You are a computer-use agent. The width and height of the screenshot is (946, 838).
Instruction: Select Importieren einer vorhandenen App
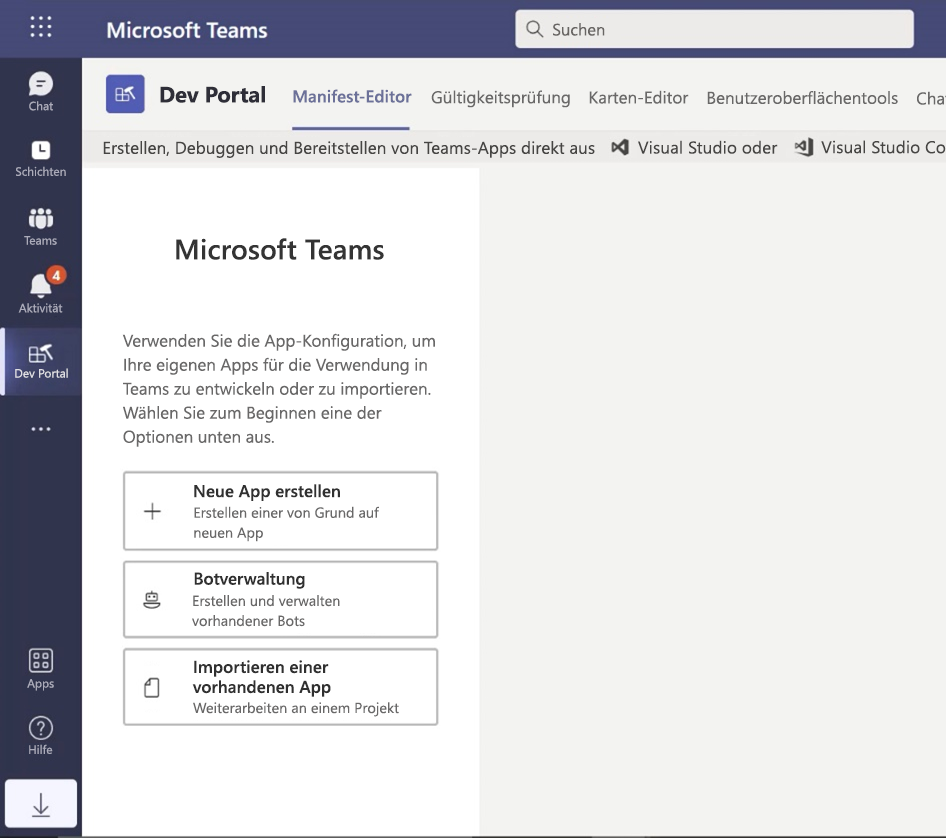click(x=280, y=687)
